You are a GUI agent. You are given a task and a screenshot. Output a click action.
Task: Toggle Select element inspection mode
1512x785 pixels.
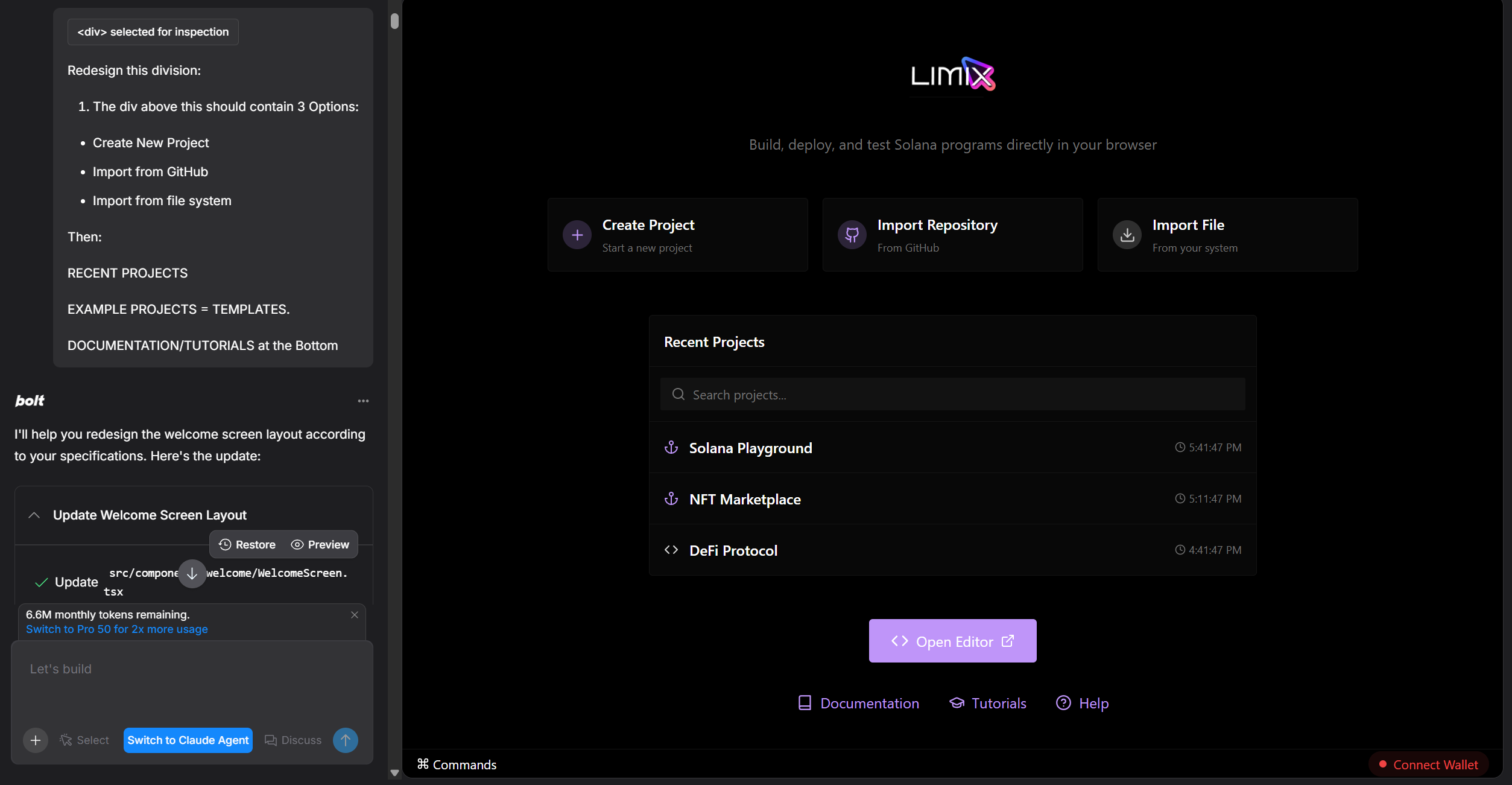point(84,740)
